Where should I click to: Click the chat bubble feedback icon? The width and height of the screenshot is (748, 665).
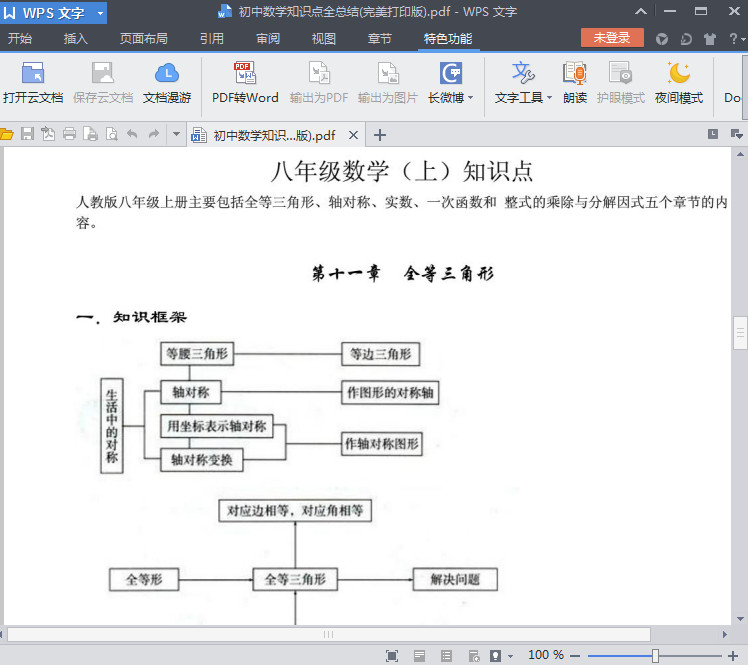pos(686,39)
